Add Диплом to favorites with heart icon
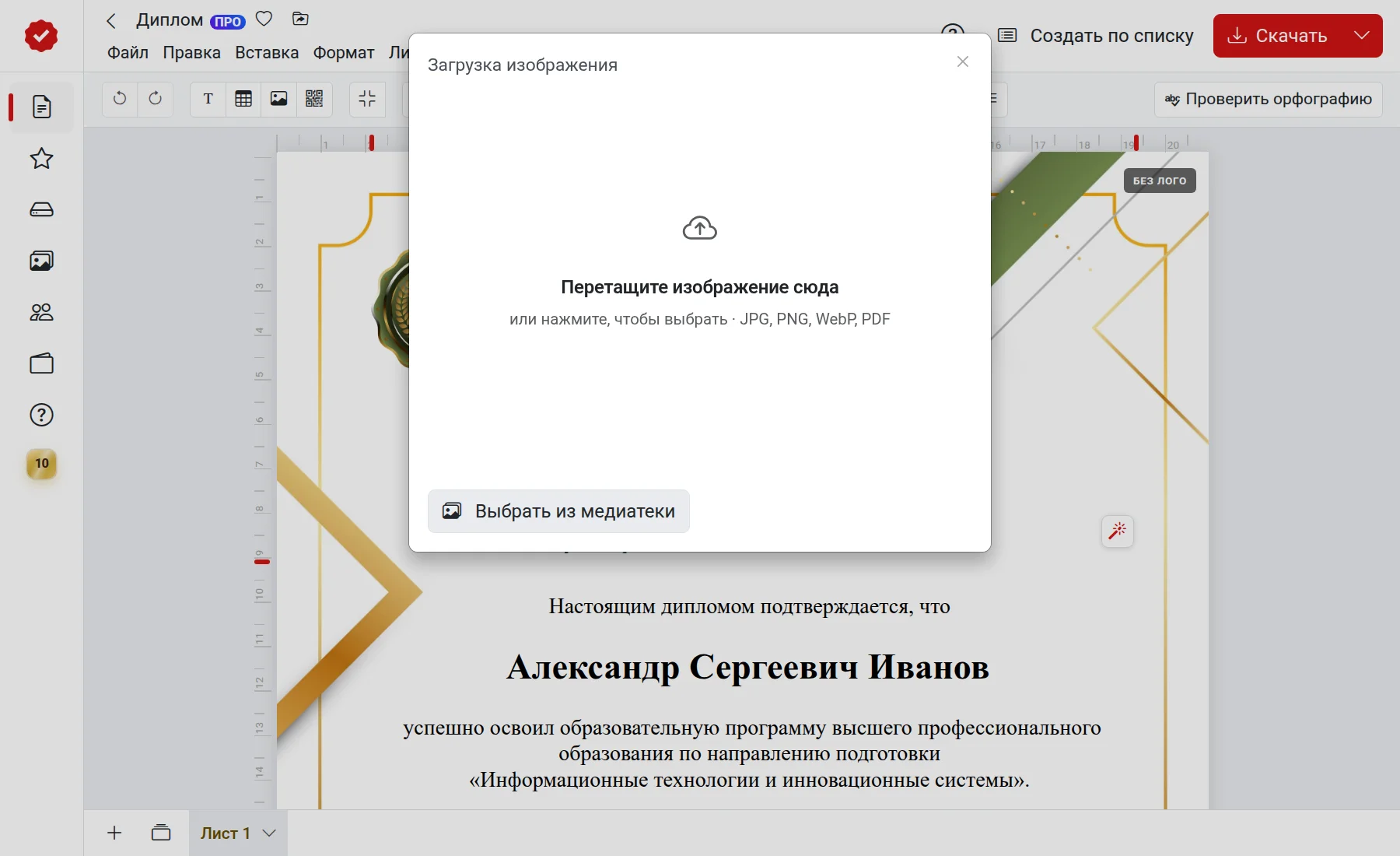 264,19
